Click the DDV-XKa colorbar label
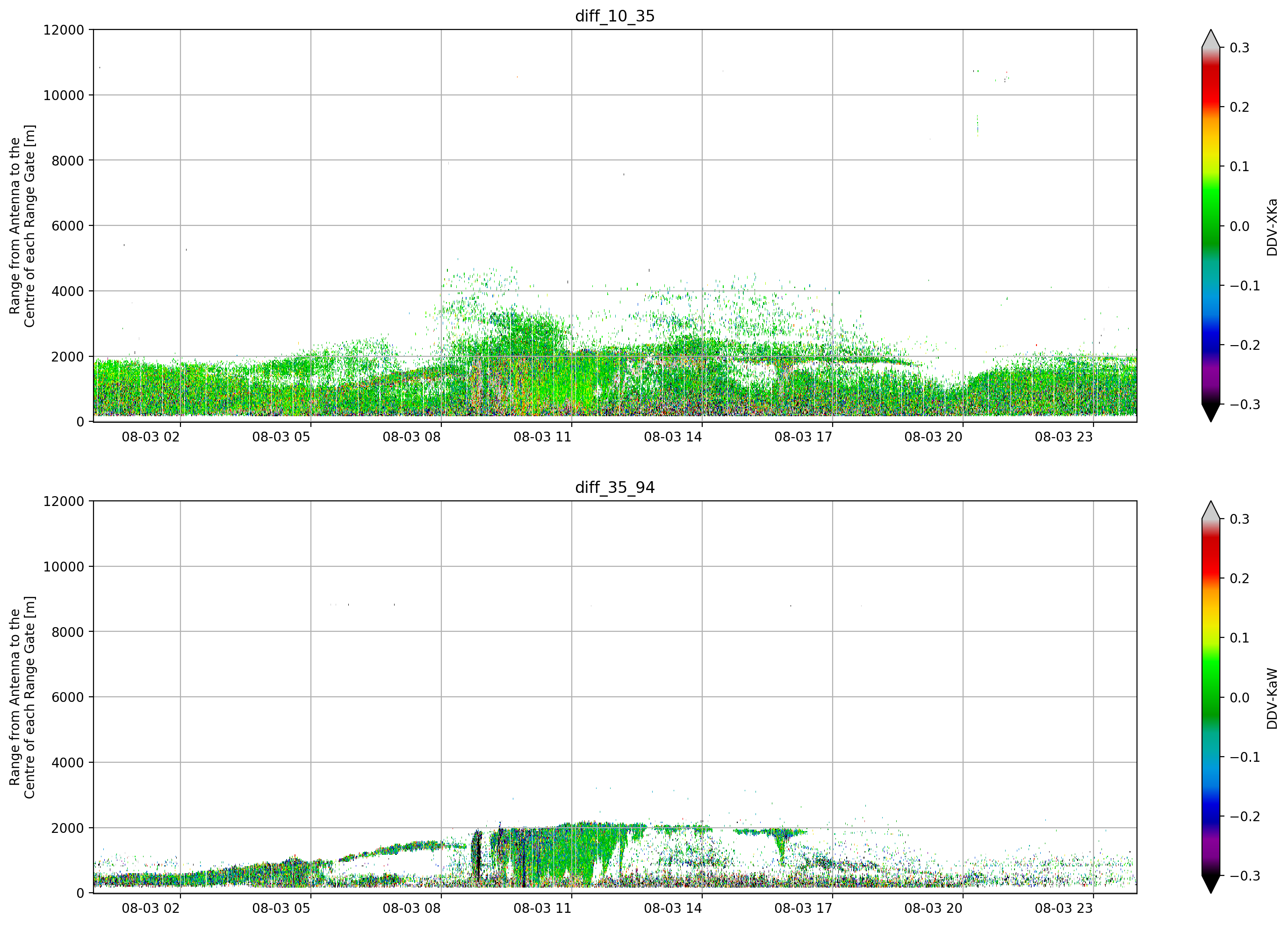This screenshot has width=1288, height=925. click(1272, 227)
